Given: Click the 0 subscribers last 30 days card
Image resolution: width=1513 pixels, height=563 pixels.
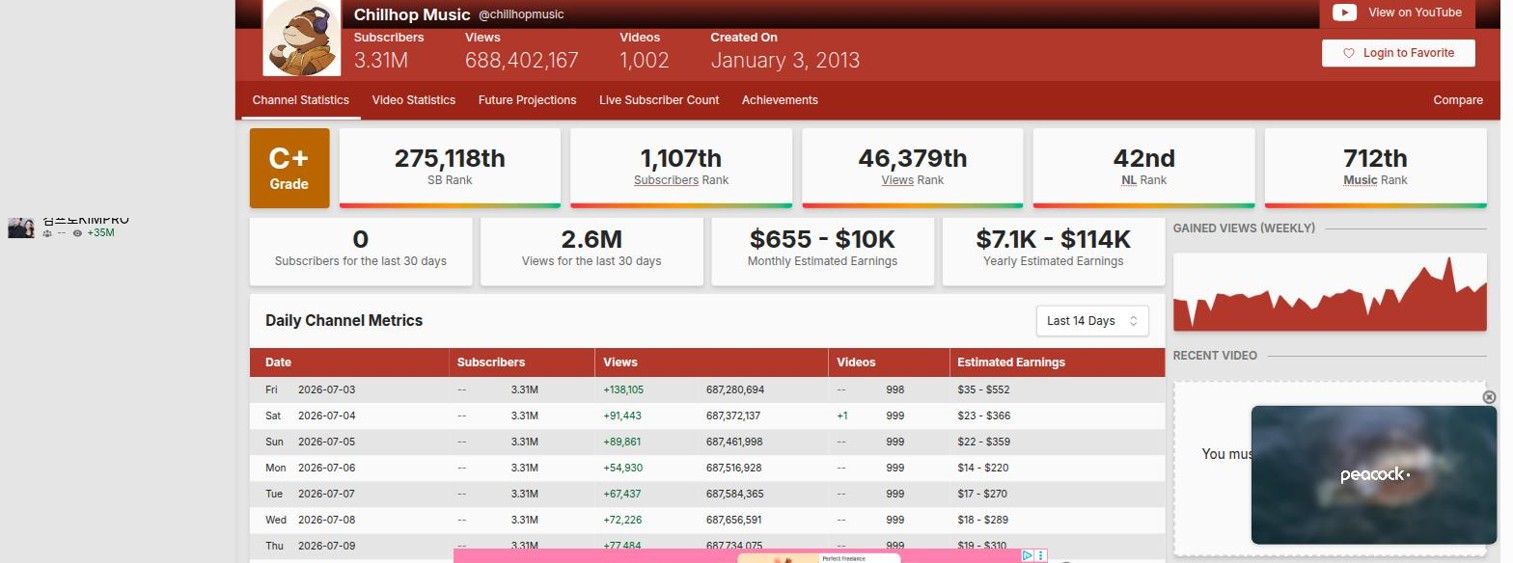Looking at the screenshot, I should point(360,252).
